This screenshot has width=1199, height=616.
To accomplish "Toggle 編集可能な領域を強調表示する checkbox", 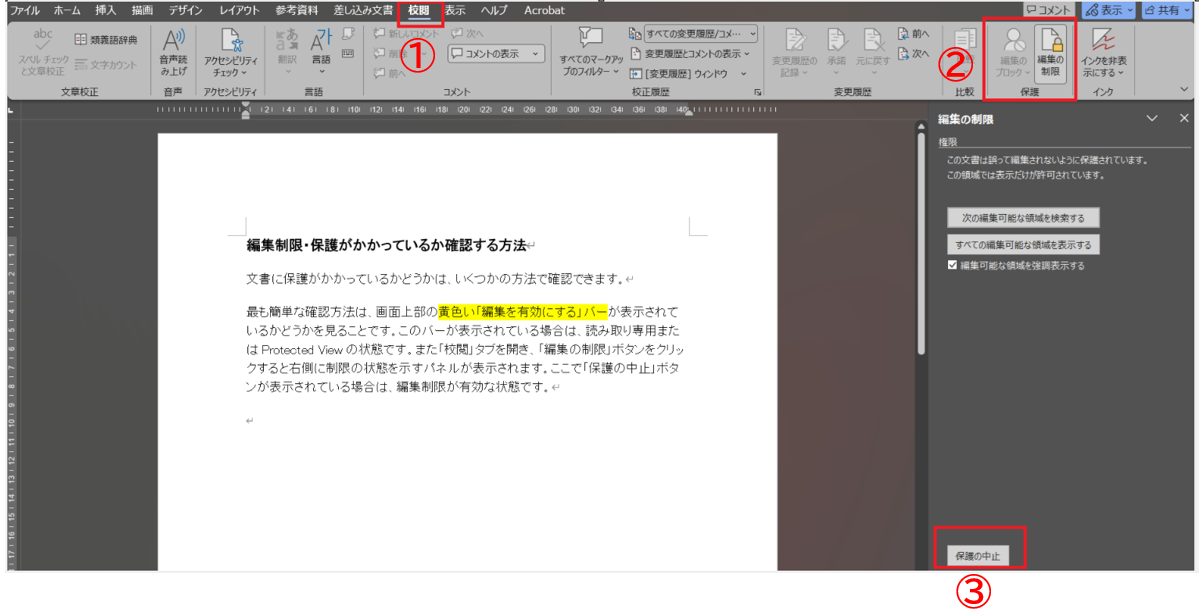I will click(x=953, y=266).
